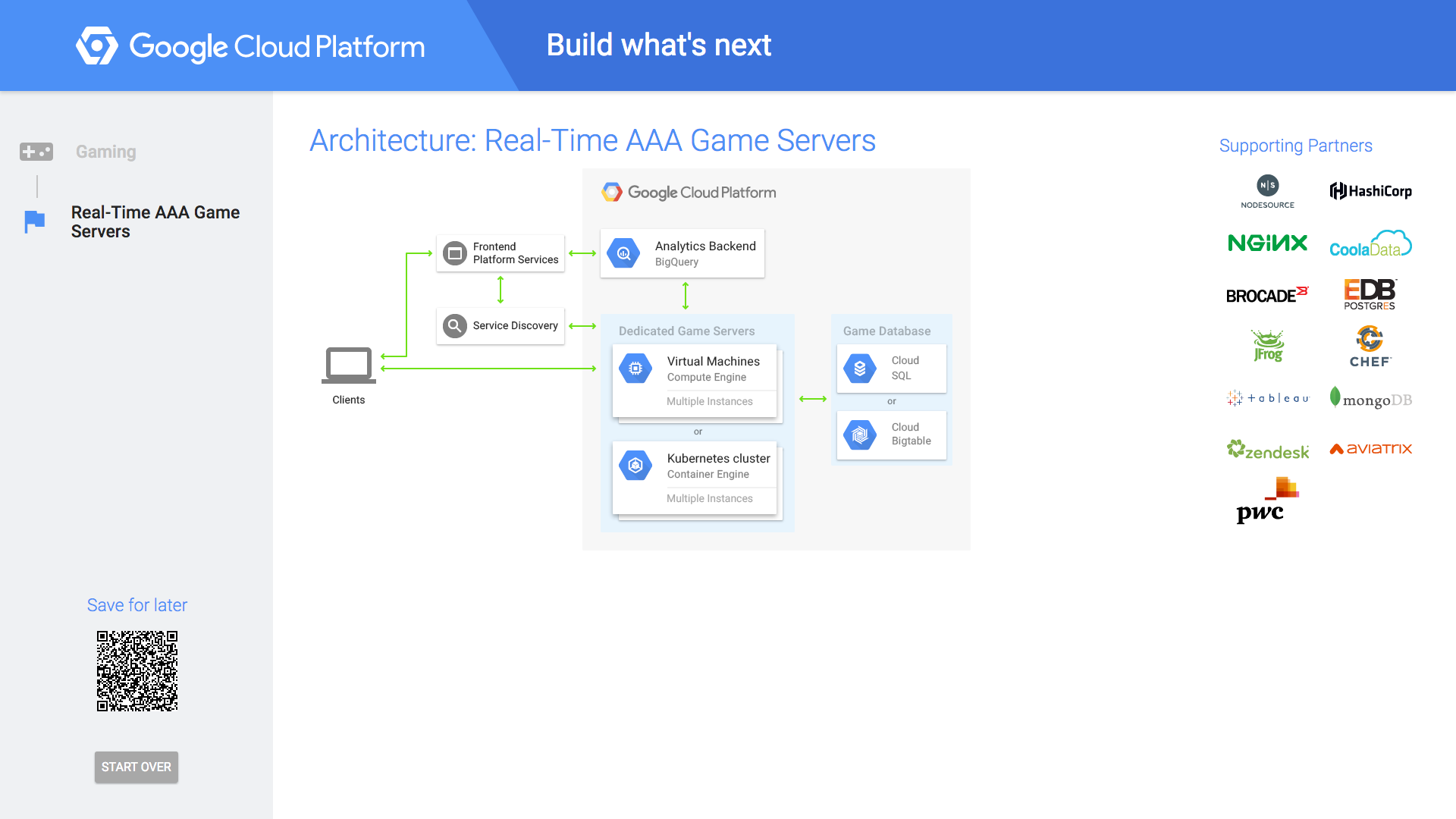Select Real-Time AAA Game Servers sidebar item
The height and width of the screenshot is (819, 1456).
pos(155,222)
